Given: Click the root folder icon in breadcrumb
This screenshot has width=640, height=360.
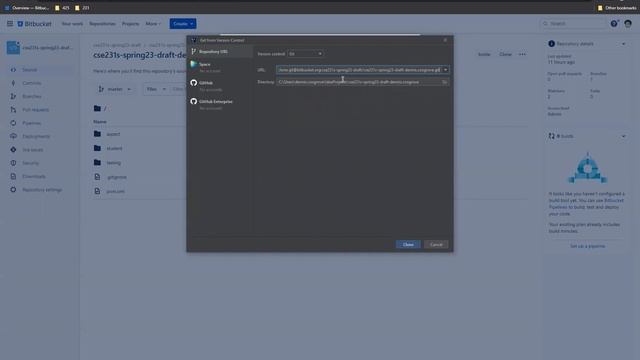Looking at the screenshot, I should (x=97, y=109).
